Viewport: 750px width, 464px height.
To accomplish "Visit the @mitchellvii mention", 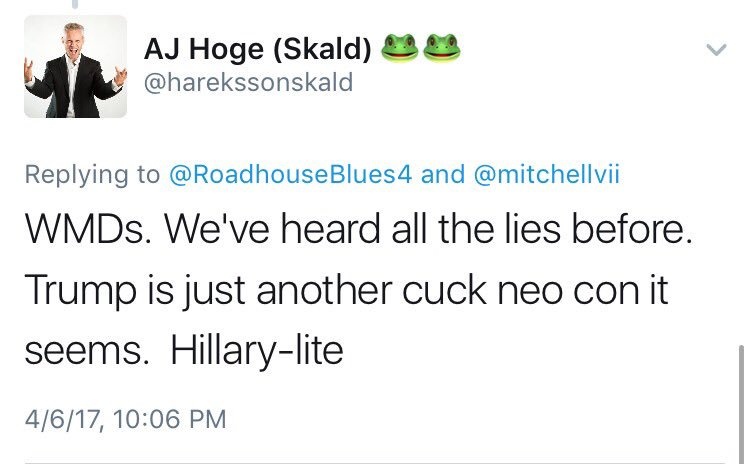I will click(x=548, y=175).
